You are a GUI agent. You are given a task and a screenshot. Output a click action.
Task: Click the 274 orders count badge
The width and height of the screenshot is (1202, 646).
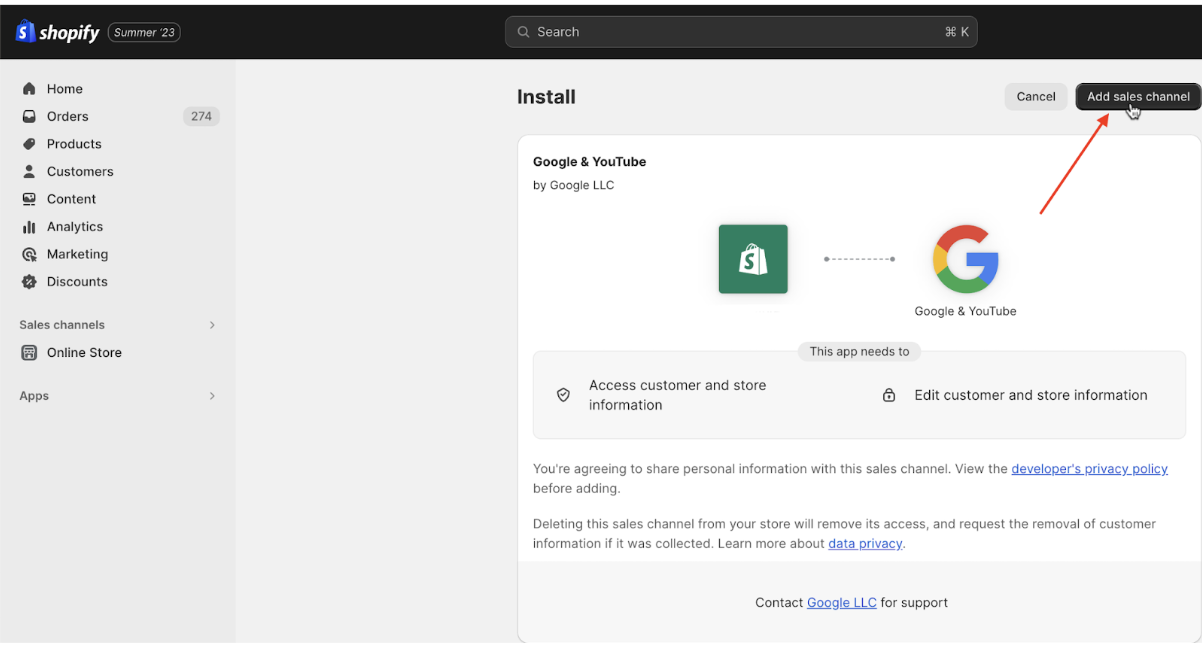click(201, 116)
